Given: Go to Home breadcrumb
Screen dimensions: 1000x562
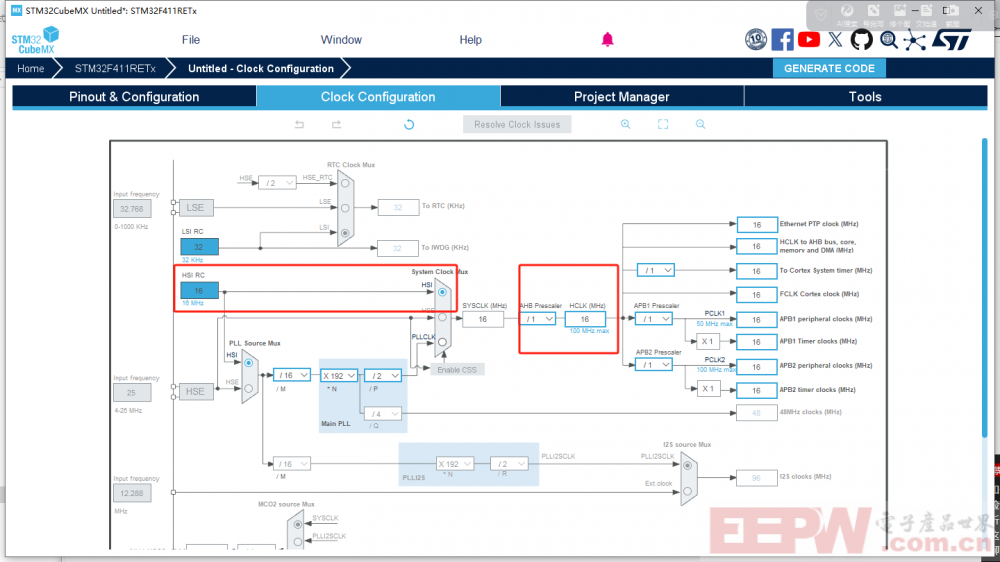Looking at the screenshot, I should point(31,68).
